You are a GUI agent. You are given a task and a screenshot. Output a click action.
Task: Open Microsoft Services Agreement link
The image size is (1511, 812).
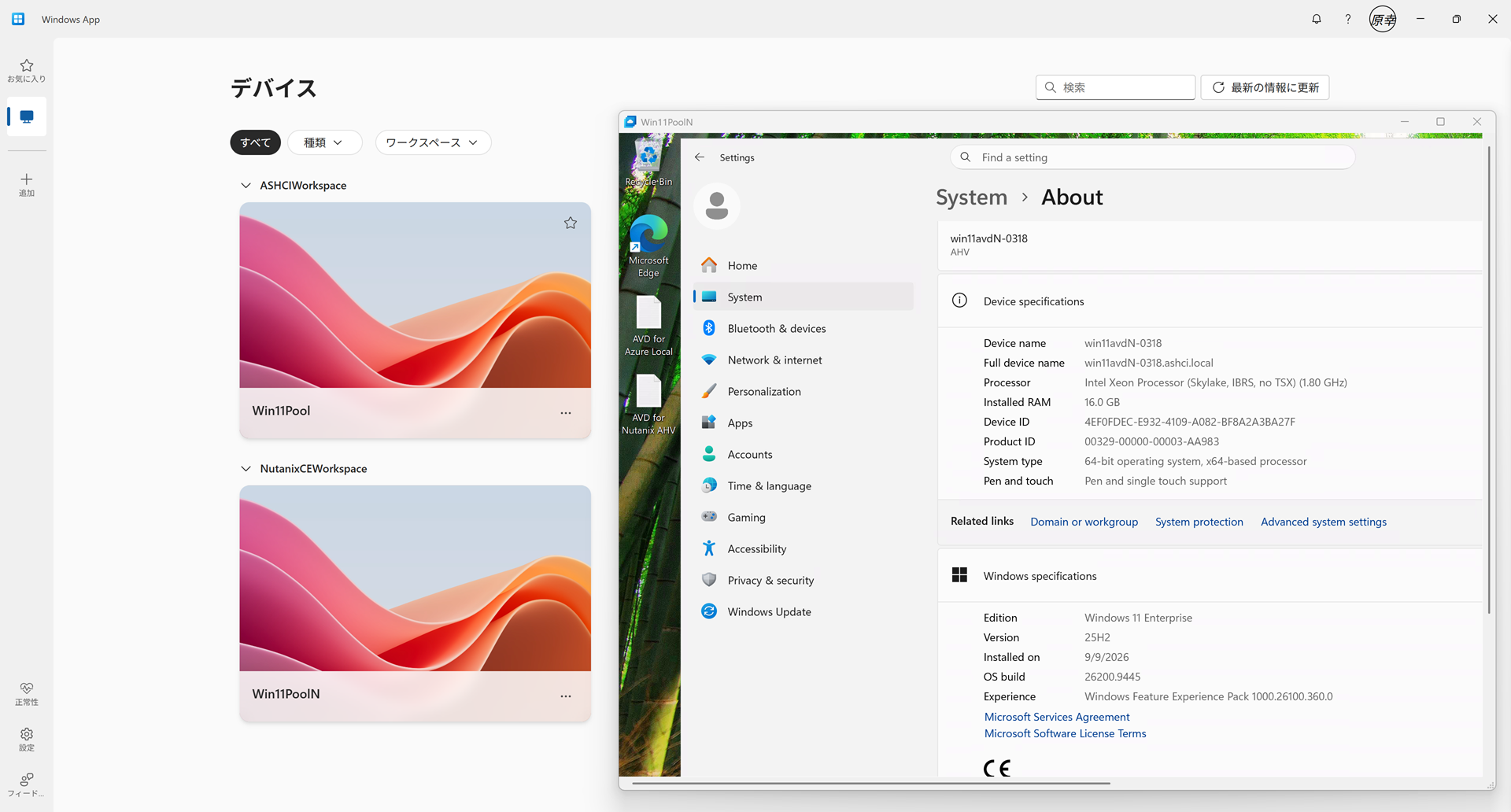(x=1057, y=717)
